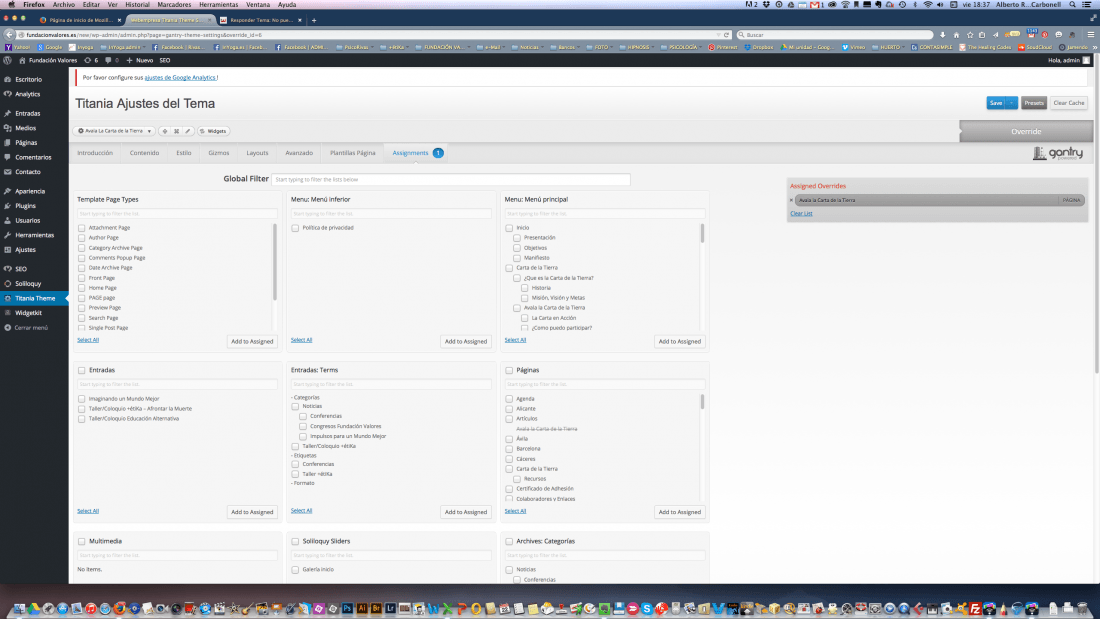Tick the Inicio menu item checkbox
Image resolution: width=1100 pixels, height=619 pixels.
[509, 228]
